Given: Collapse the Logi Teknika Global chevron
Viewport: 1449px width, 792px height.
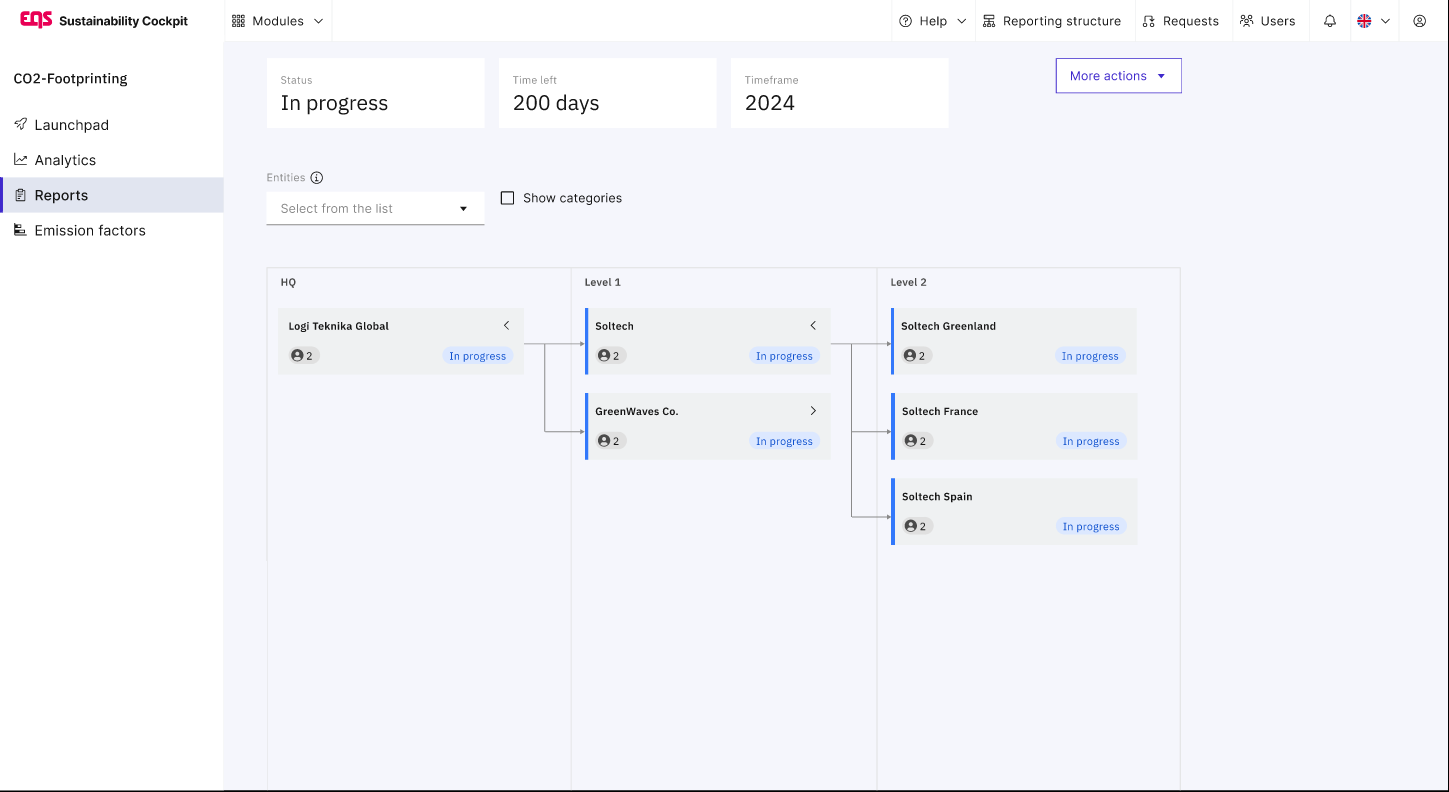Looking at the screenshot, I should (506, 326).
